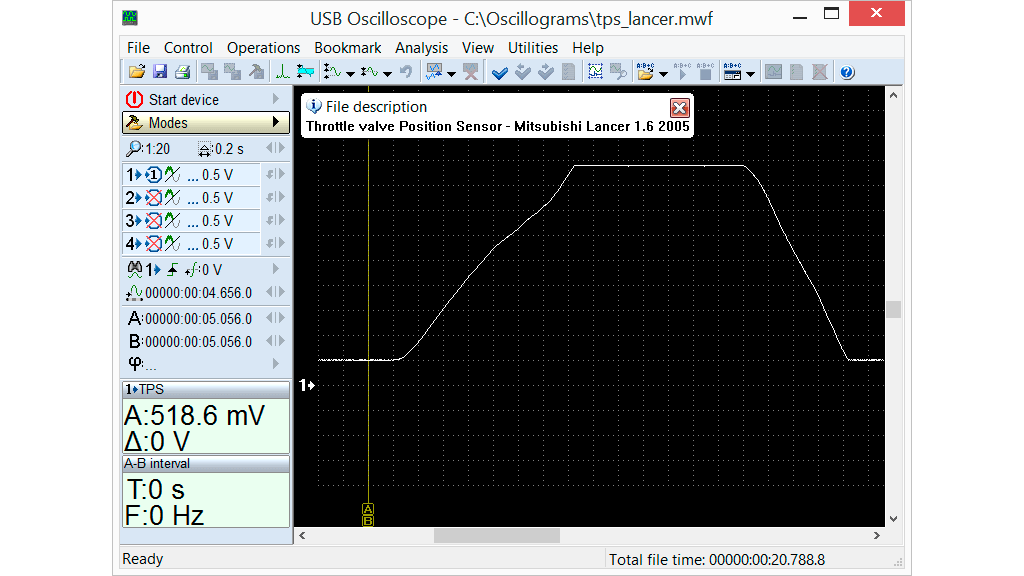Click the trigger binoculars icon

click(x=135, y=269)
